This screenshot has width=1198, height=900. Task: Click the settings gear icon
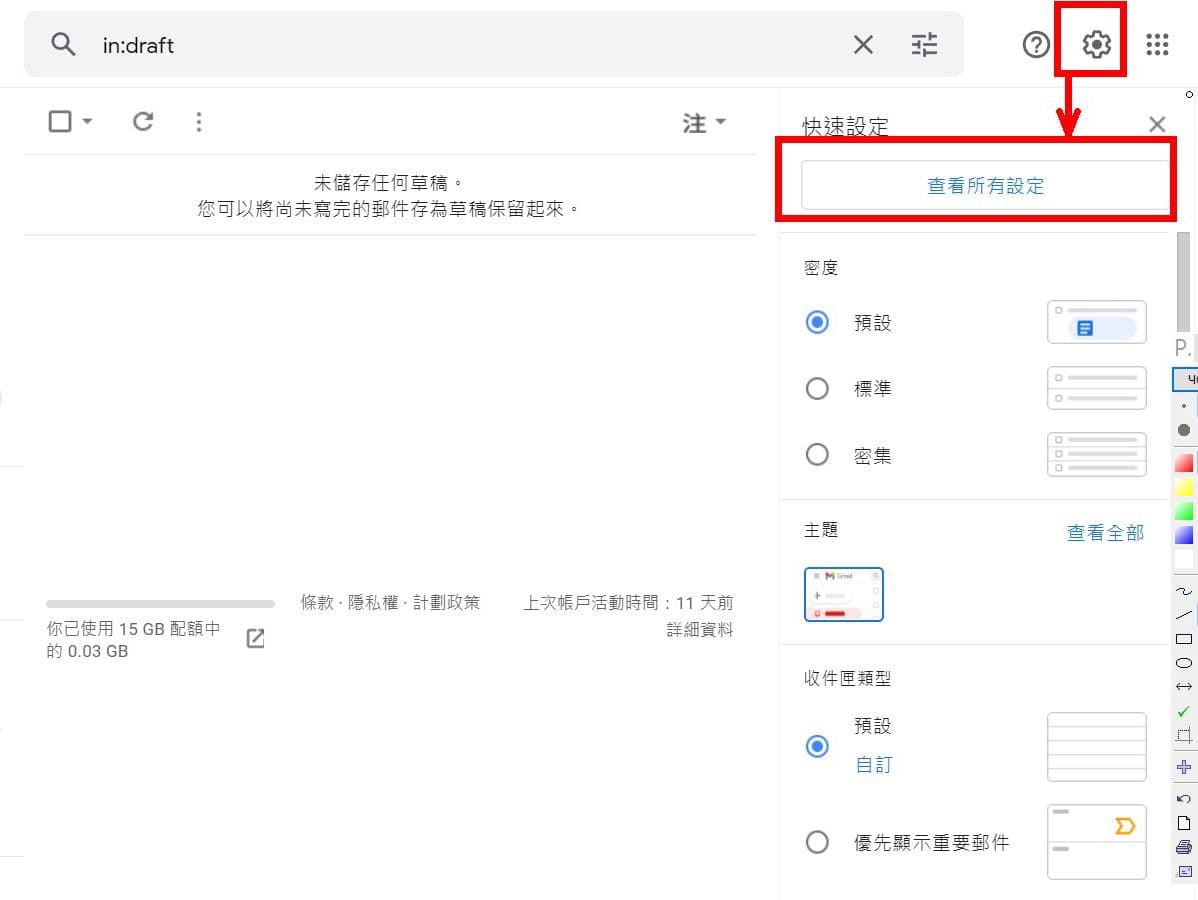coord(1096,44)
